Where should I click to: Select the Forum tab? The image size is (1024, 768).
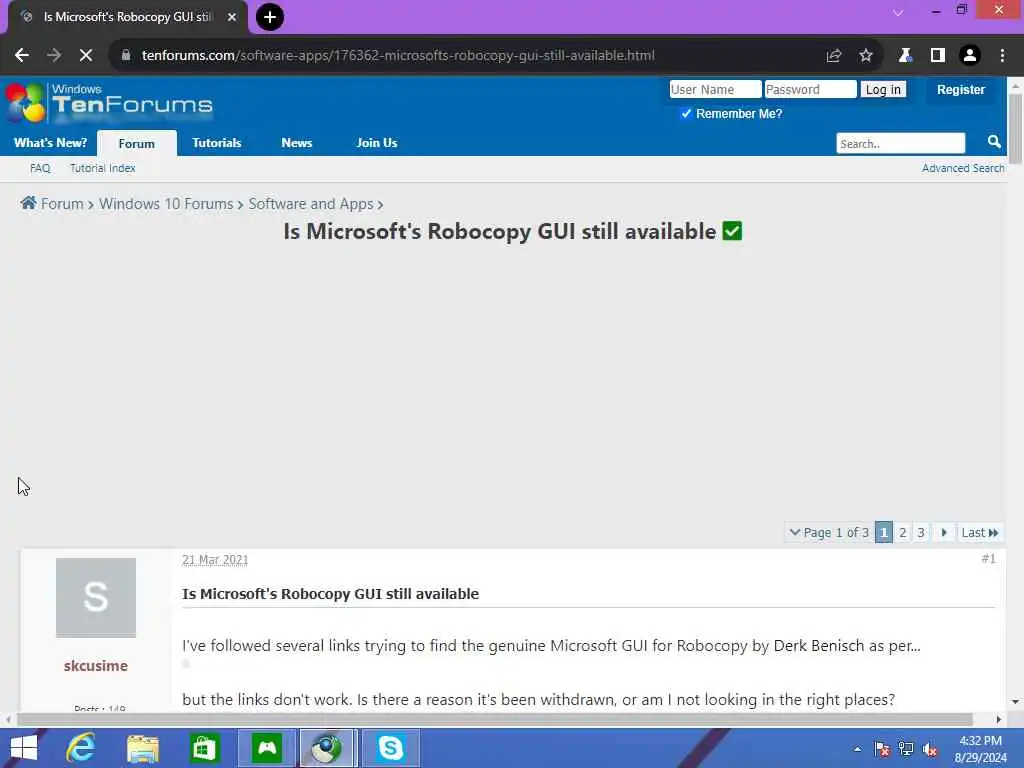(136, 144)
